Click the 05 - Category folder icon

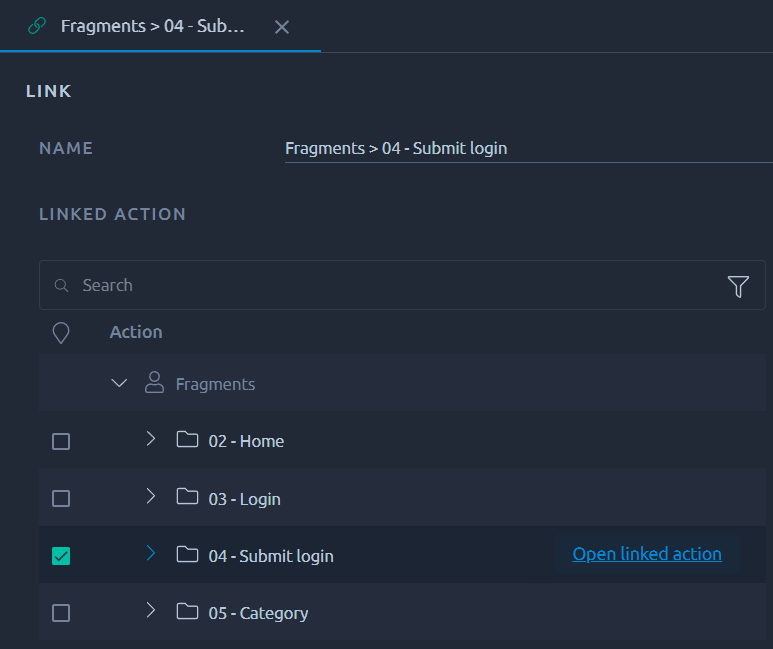(187, 611)
